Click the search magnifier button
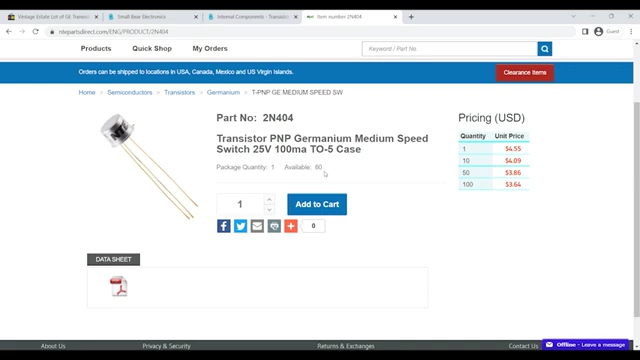Image resolution: width=640 pixels, height=360 pixels. pyautogui.click(x=544, y=49)
